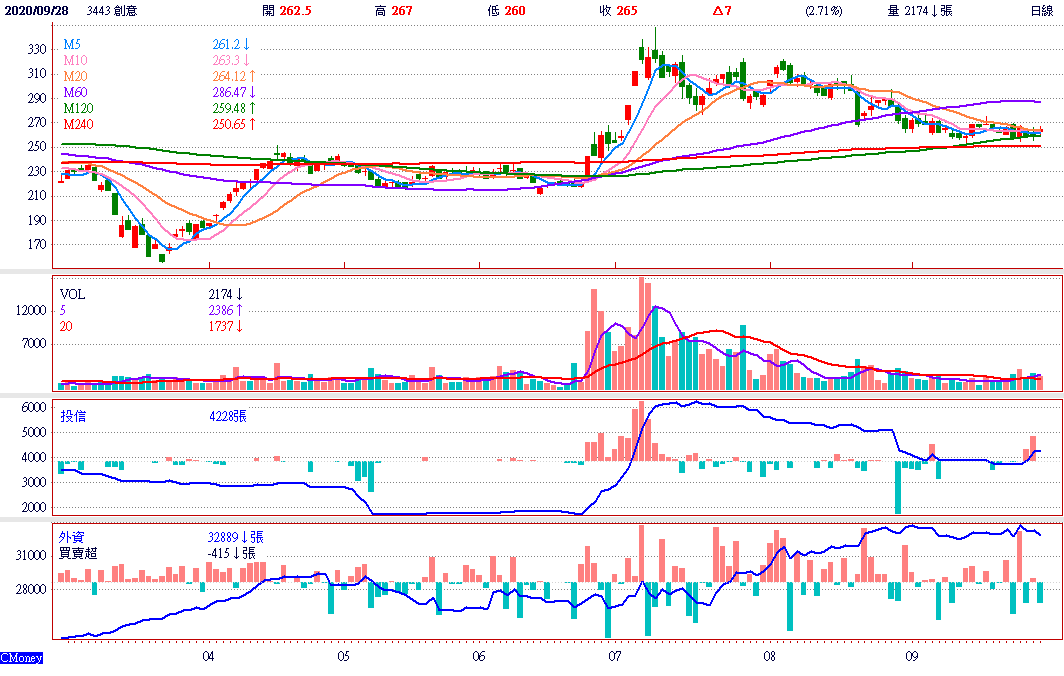
Task: Toggle the M20 moving average label
Action: pyautogui.click(x=75, y=77)
